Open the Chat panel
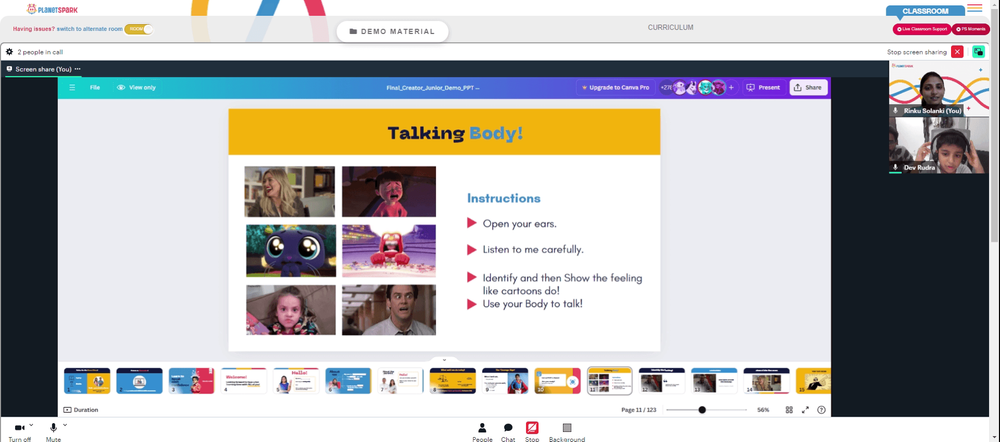This screenshot has width=1000, height=442. tap(508, 432)
